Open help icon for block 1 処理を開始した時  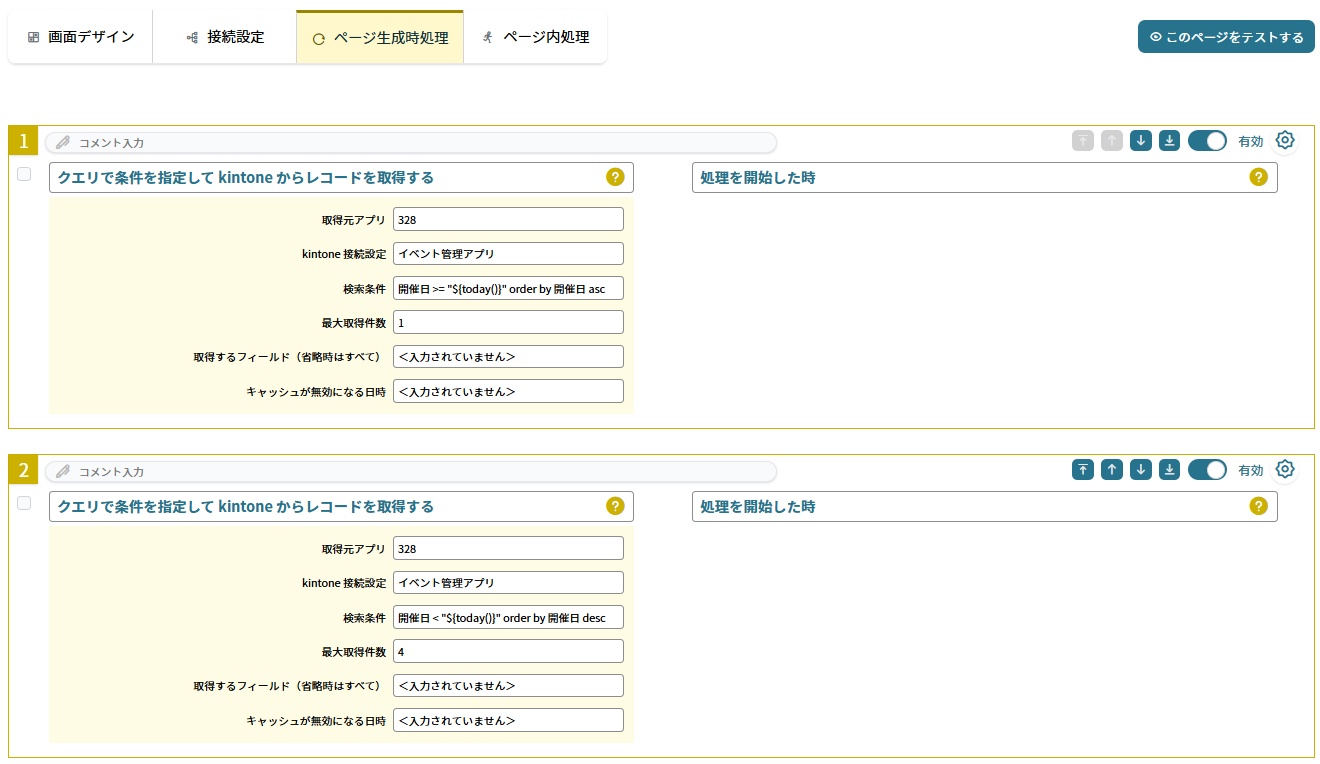click(1259, 177)
